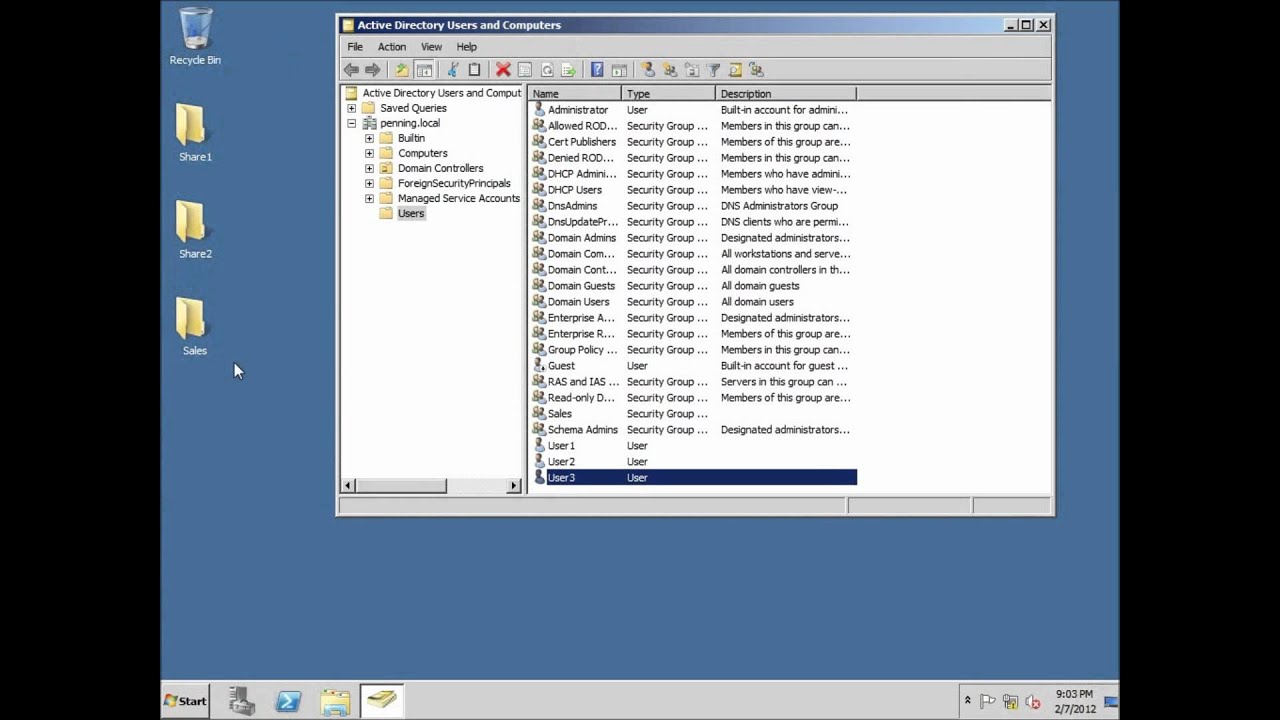The height and width of the screenshot is (720, 1280).
Task: Click the tree pane scrollbar right arrow
Action: [x=514, y=486]
